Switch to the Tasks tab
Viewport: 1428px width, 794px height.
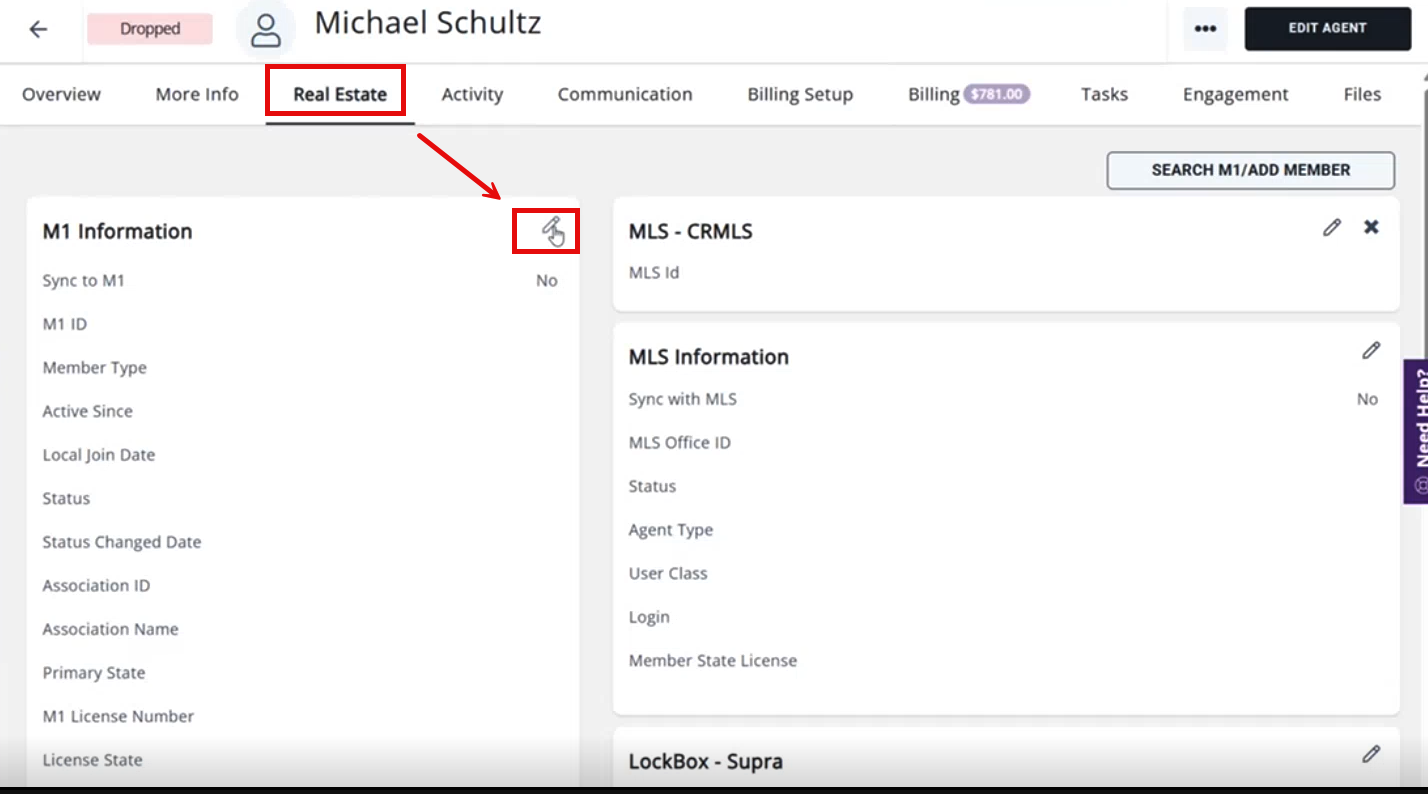tap(1104, 94)
